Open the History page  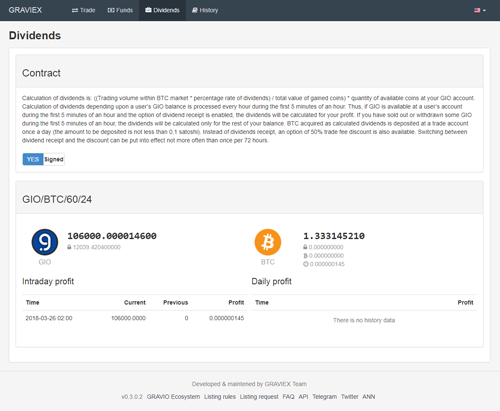(x=205, y=10)
